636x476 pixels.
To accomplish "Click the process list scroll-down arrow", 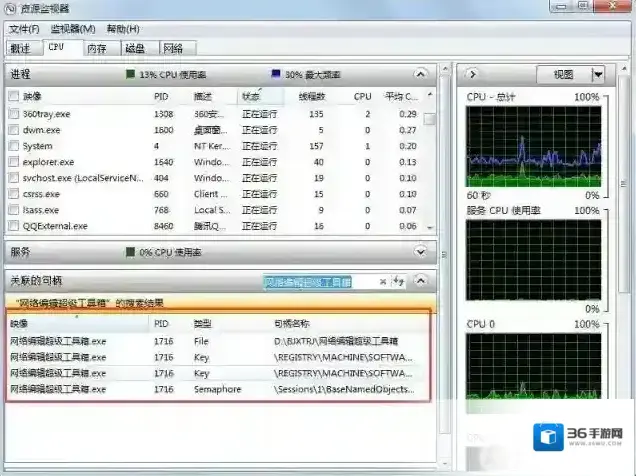I will click(x=430, y=228).
